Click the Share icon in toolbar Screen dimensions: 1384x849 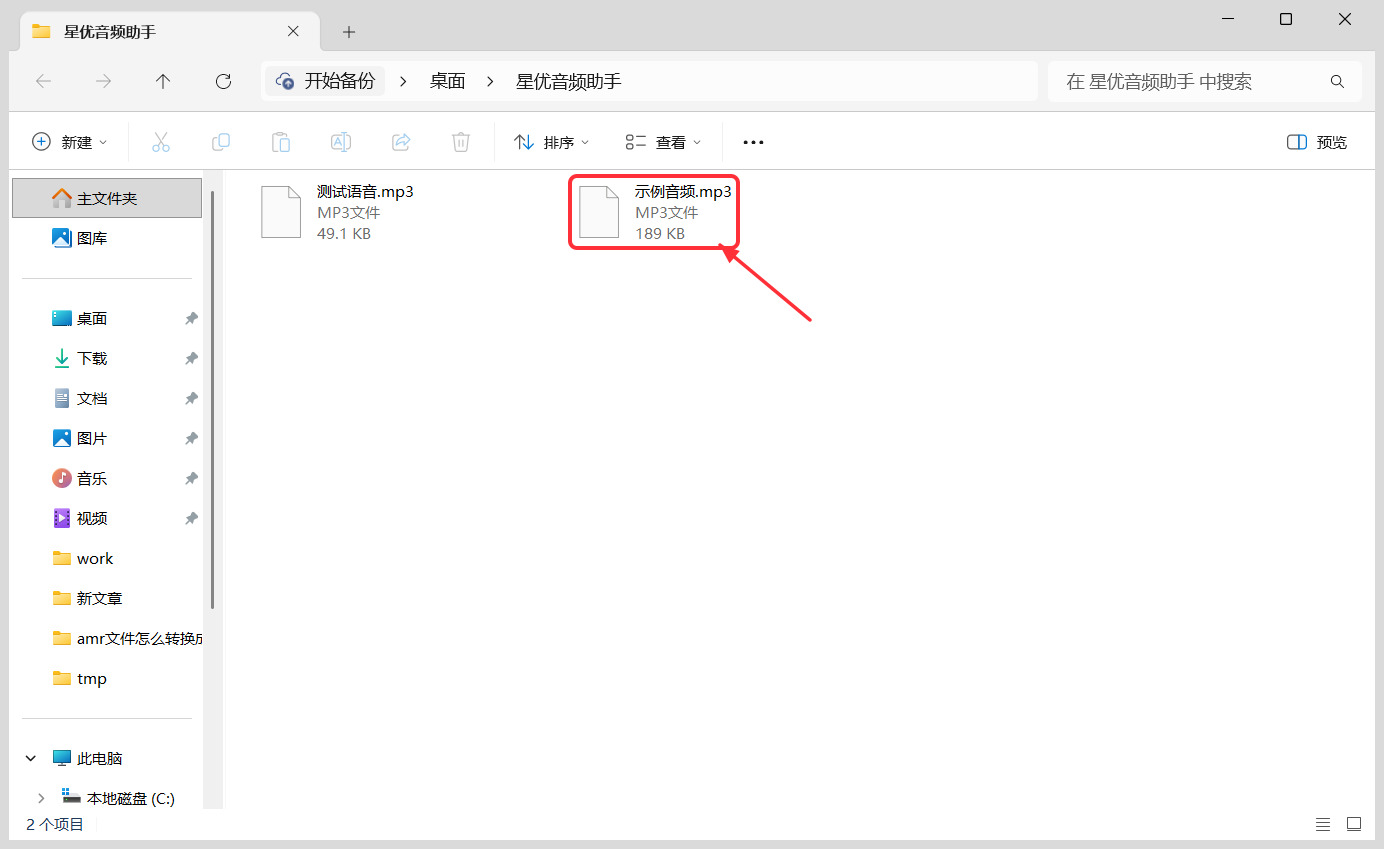401,142
